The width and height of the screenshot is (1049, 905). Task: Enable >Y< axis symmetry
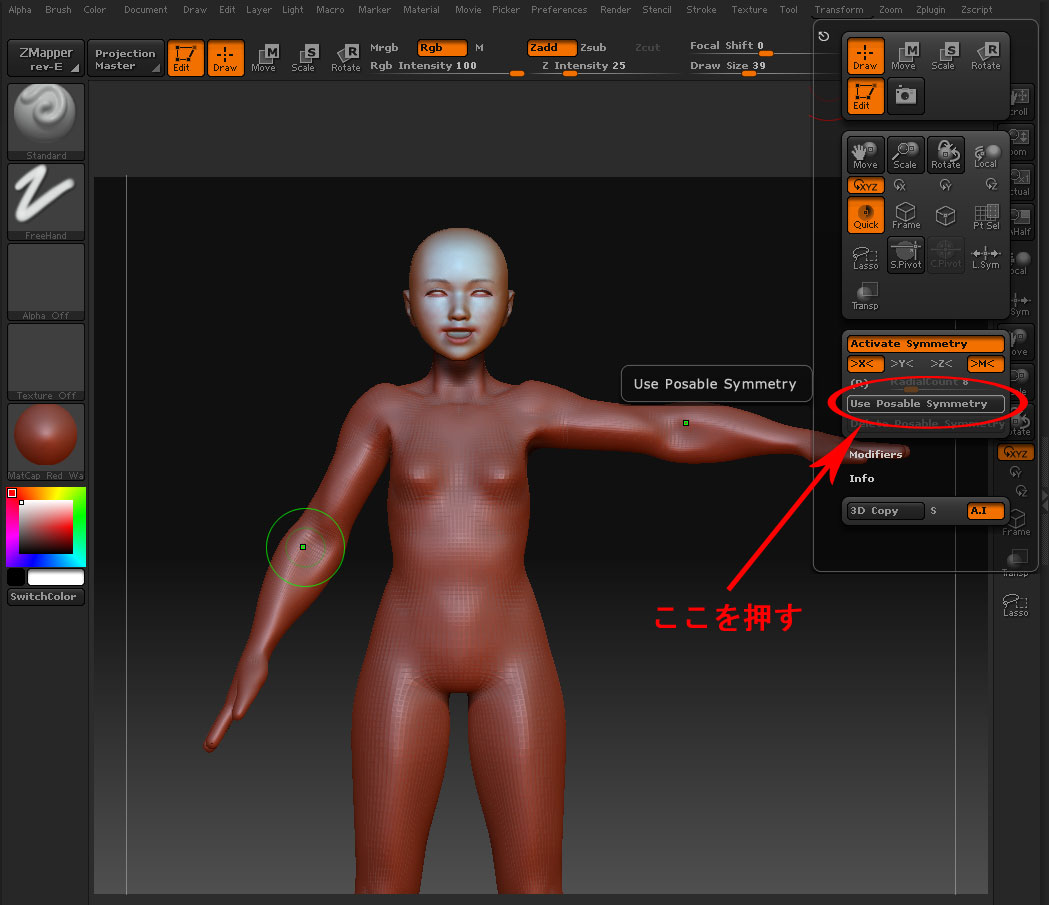pos(902,364)
